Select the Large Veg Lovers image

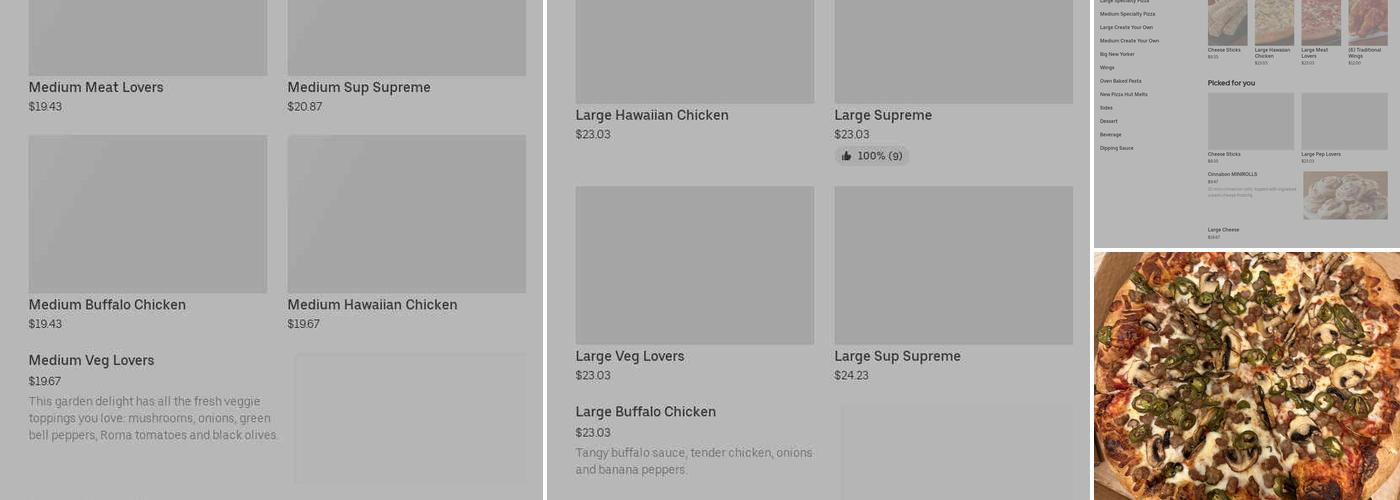694,265
